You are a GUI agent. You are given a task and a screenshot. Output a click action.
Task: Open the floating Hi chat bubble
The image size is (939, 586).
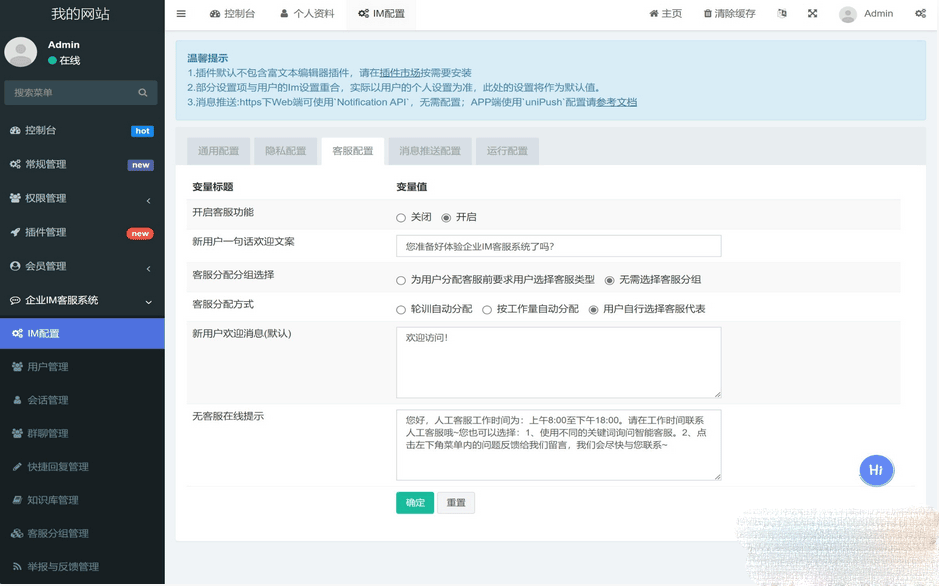[876, 470]
